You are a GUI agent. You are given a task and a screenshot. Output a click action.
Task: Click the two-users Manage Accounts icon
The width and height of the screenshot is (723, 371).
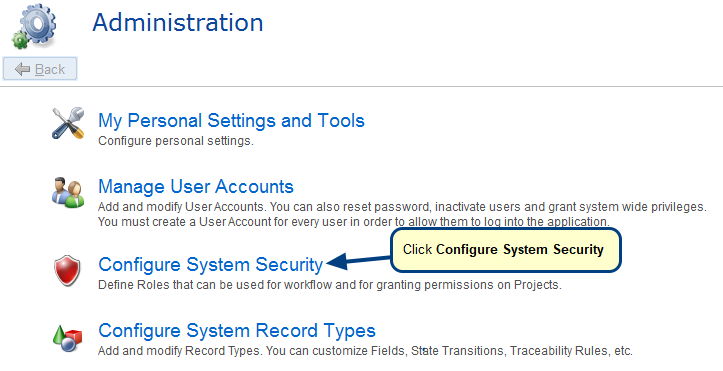pos(68,192)
